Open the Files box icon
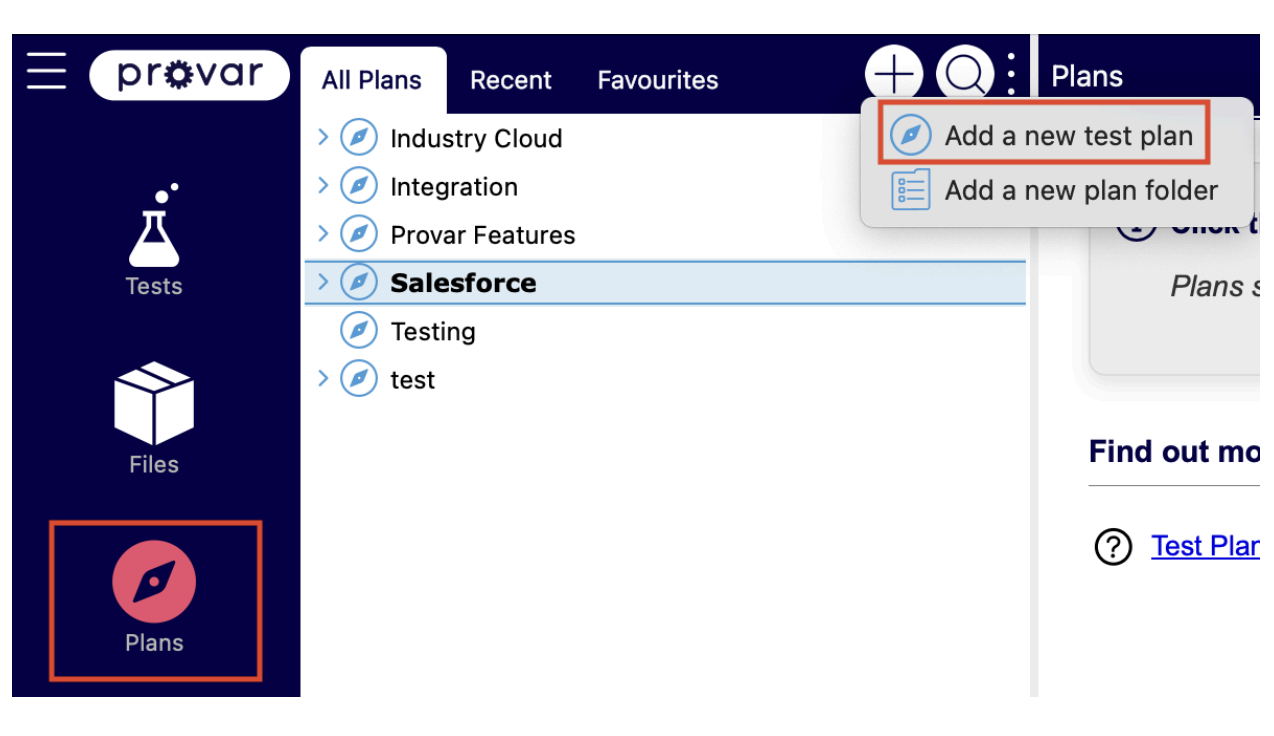Screen dimensions: 1274x736 (x=154, y=403)
